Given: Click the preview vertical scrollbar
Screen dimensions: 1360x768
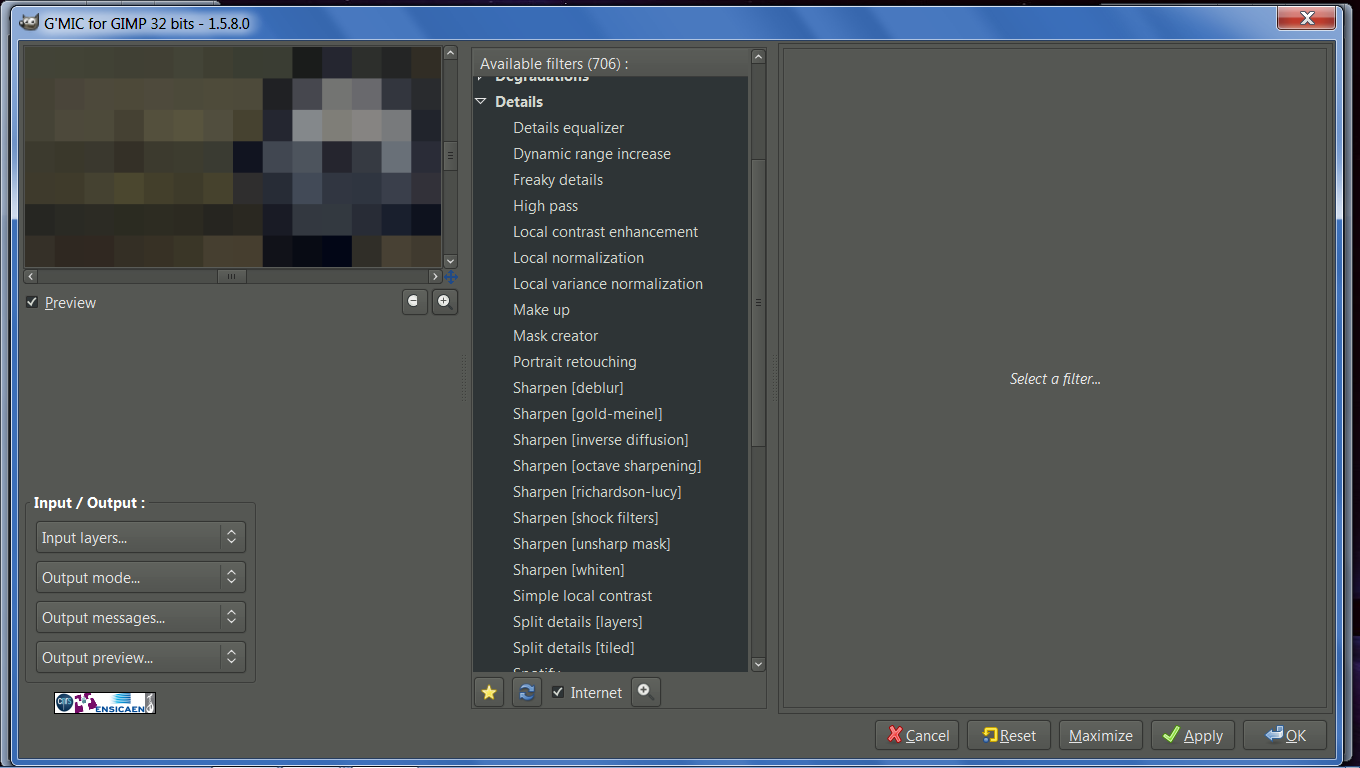Looking at the screenshot, I should pyautogui.click(x=450, y=155).
